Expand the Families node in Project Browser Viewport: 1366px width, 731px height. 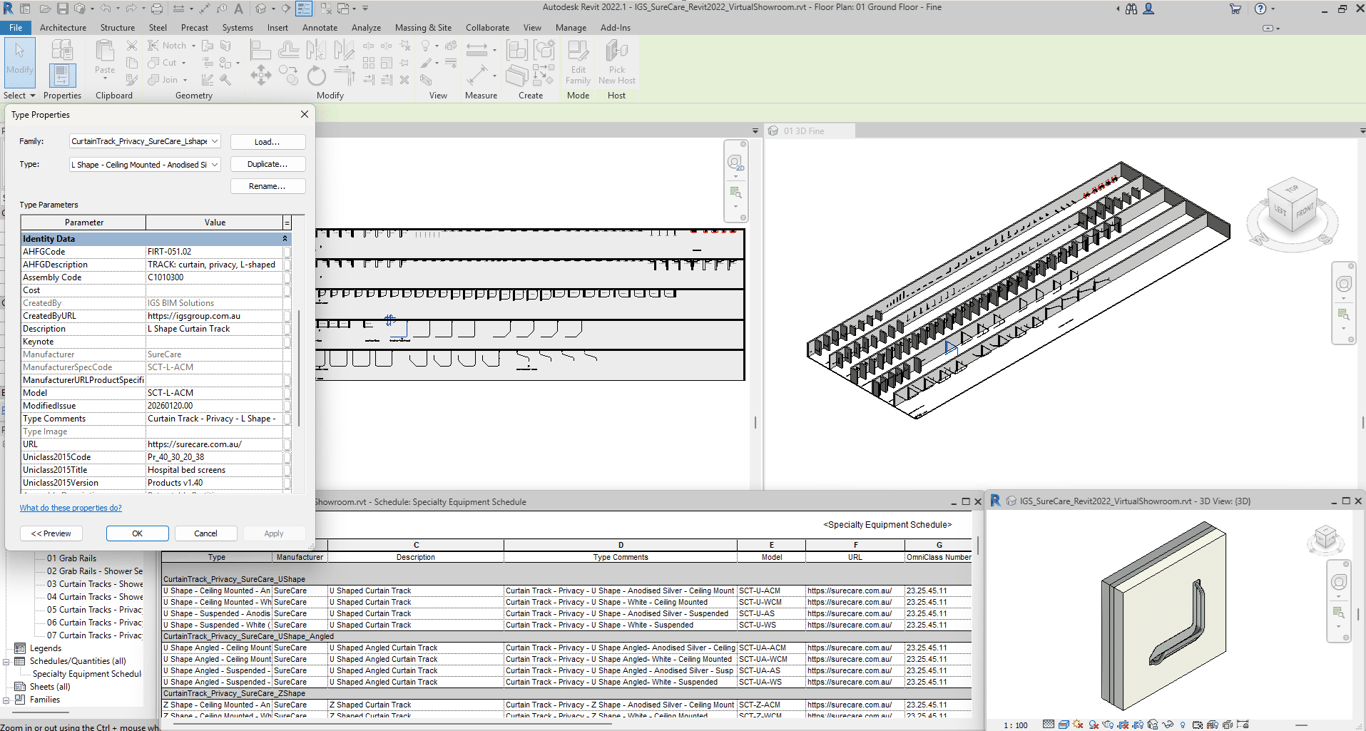pos(7,700)
